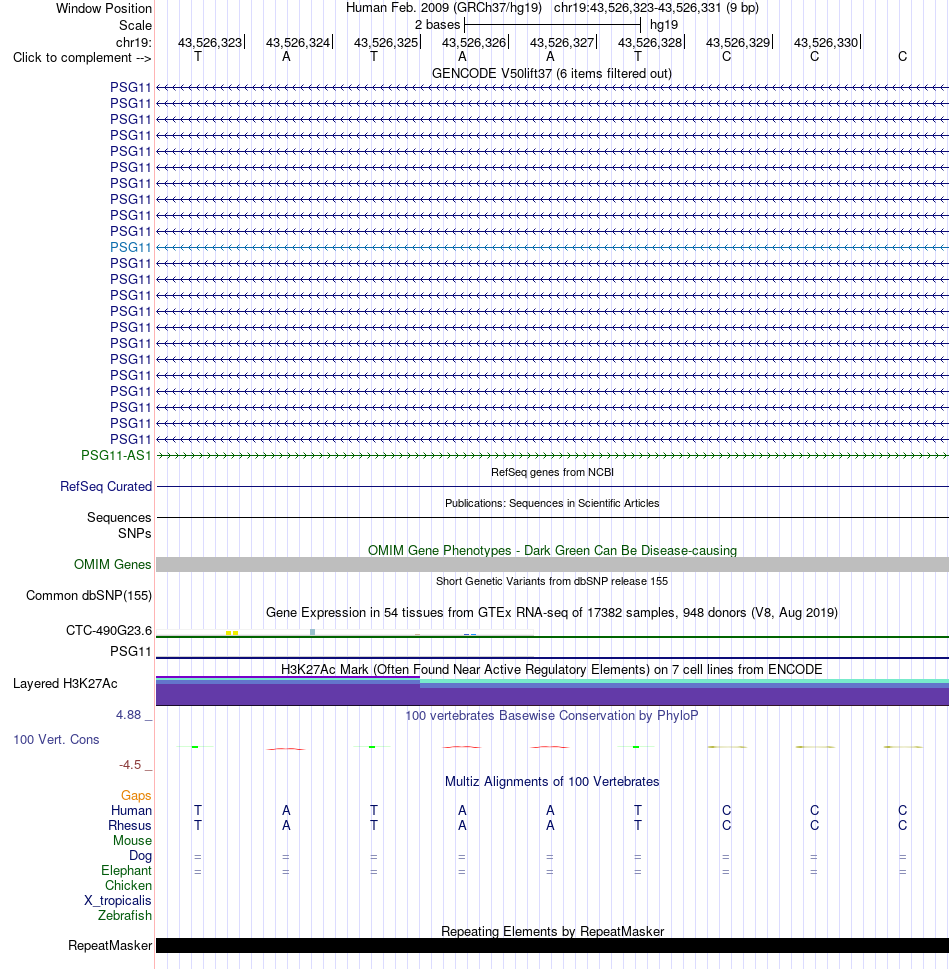Click the Sequences track label

[119, 517]
